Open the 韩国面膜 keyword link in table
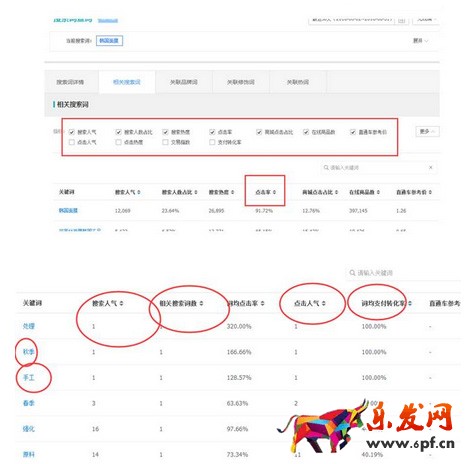 pyautogui.click(x=68, y=210)
